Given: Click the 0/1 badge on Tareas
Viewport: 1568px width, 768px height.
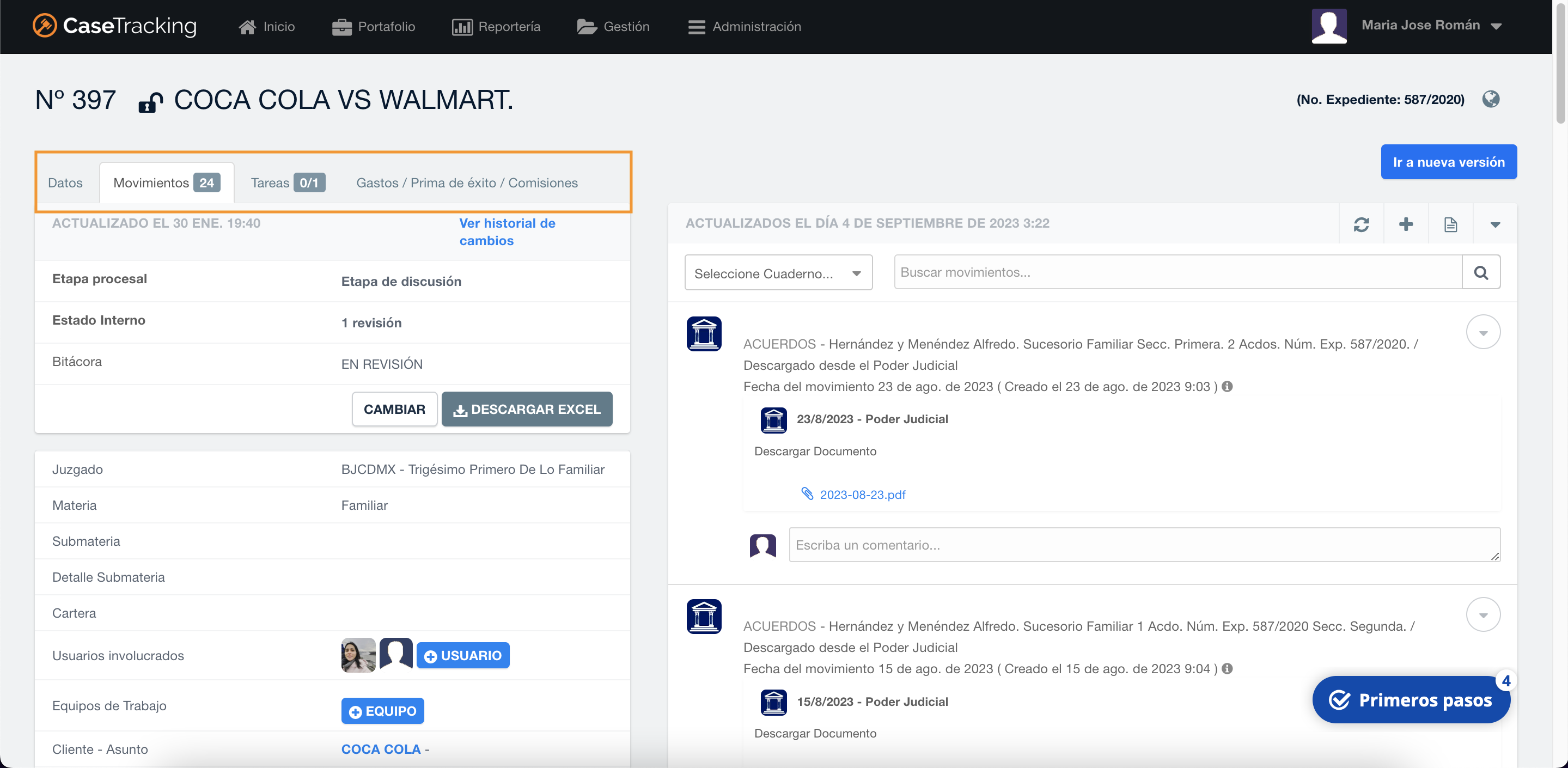Looking at the screenshot, I should [309, 182].
